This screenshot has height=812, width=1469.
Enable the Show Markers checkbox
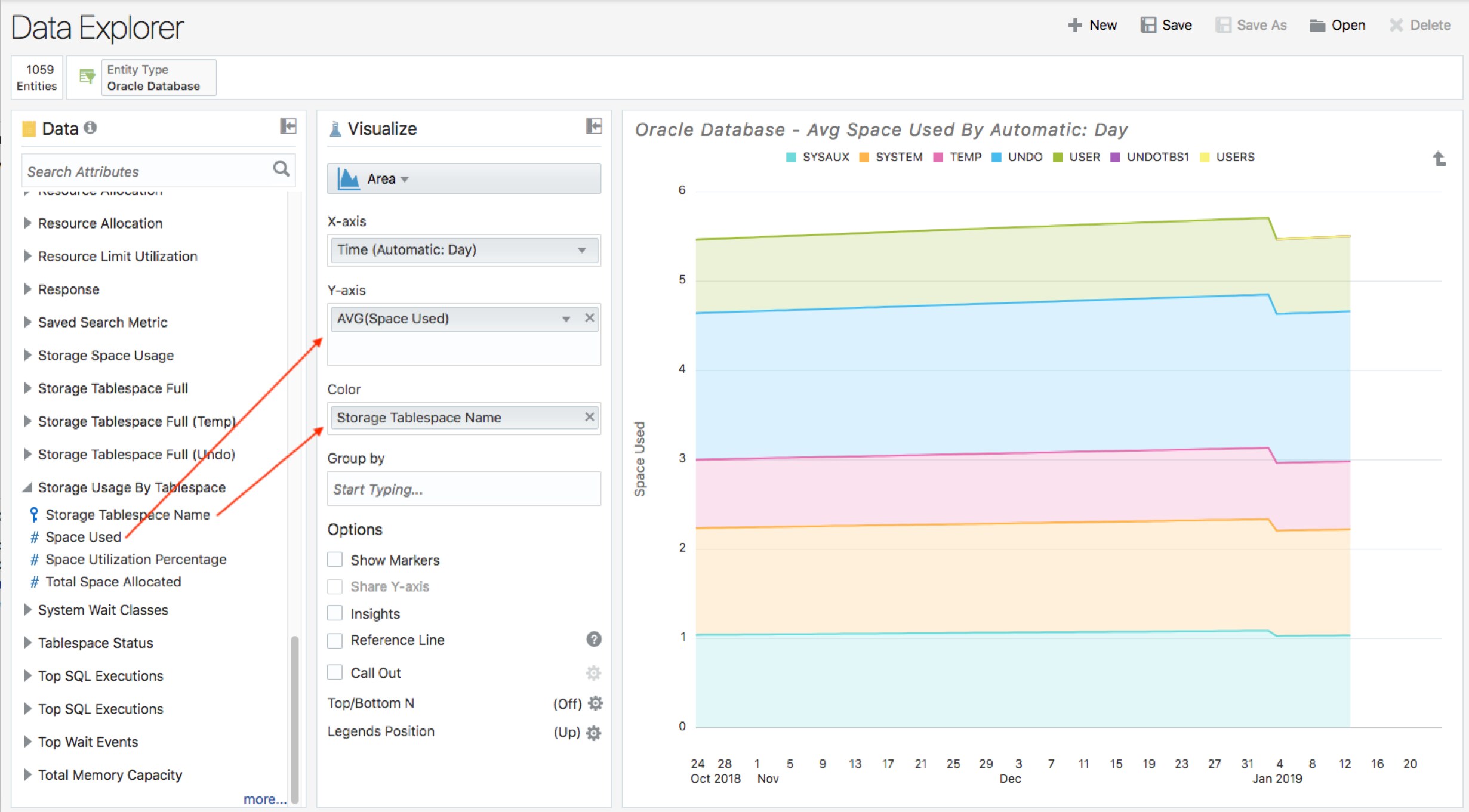tap(335, 560)
